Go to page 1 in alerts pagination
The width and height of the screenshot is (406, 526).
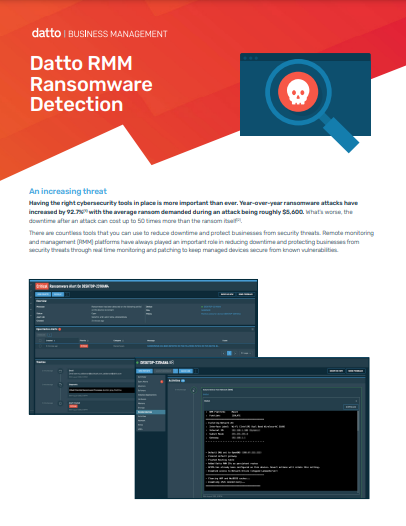(230, 353)
